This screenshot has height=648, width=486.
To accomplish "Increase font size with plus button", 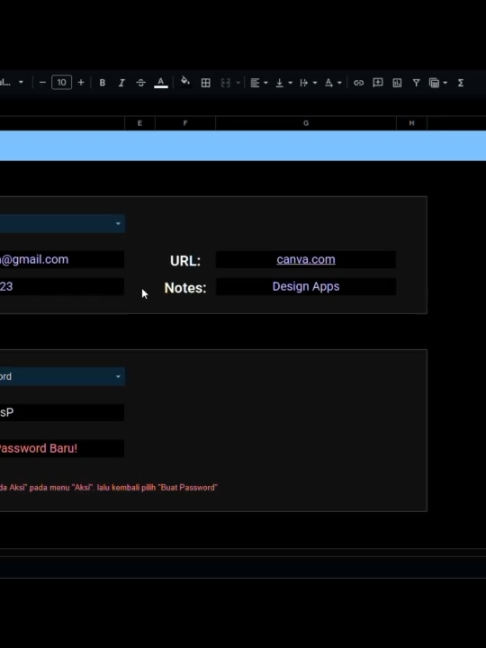I will (x=81, y=83).
